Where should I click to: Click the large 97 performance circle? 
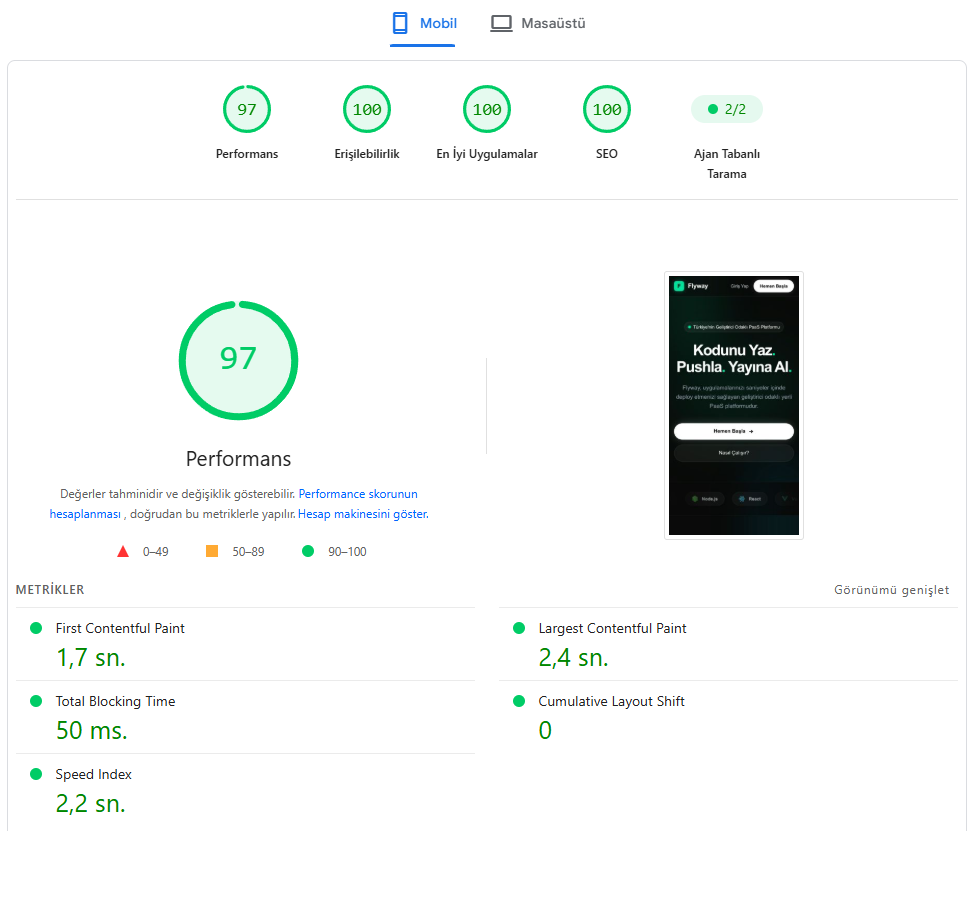[239, 360]
